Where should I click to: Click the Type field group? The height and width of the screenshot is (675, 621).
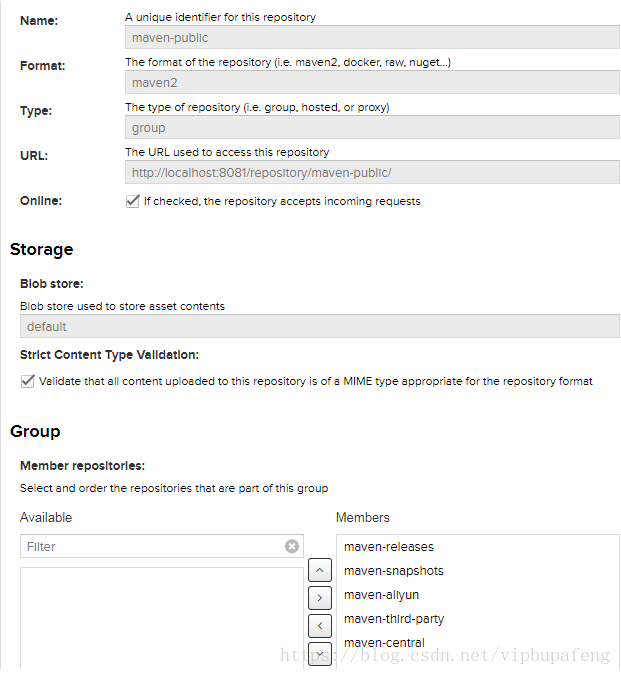(x=372, y=127)
